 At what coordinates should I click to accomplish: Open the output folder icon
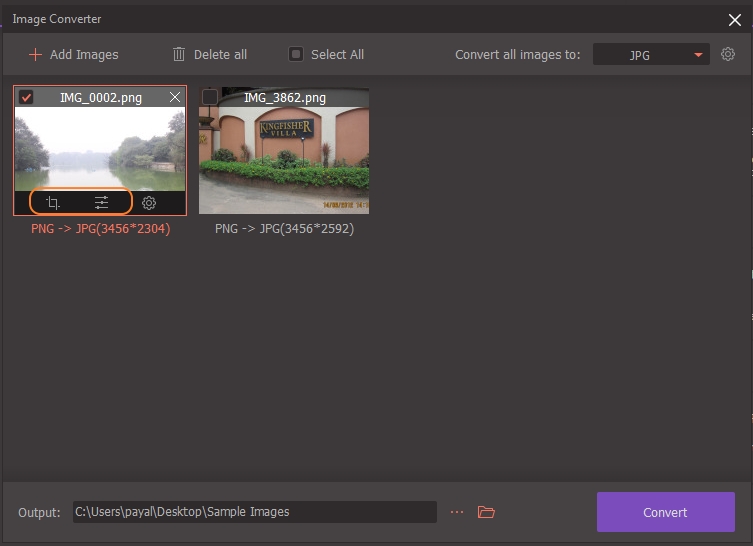486,512
